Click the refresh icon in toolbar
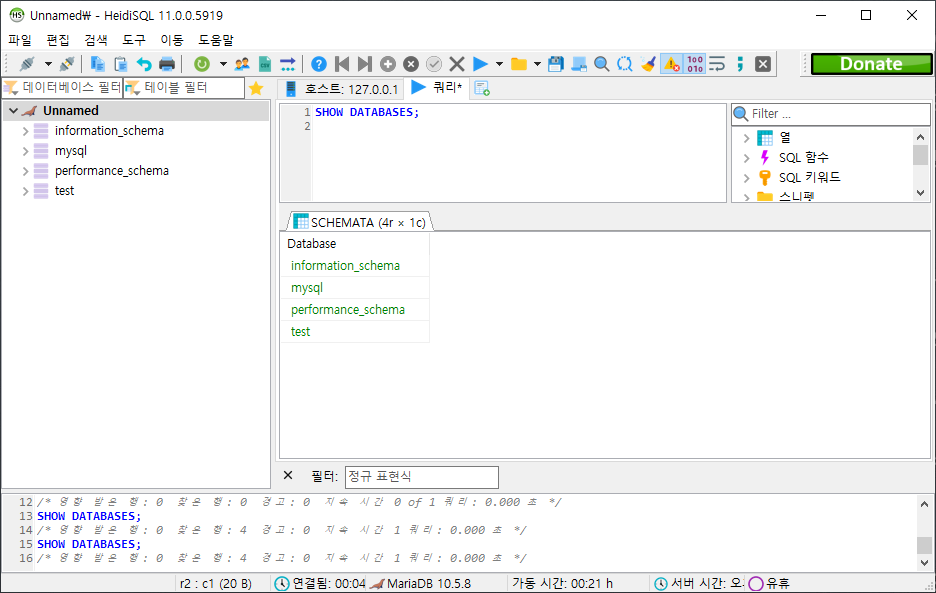The image size is (936, 593). [201, 64]
